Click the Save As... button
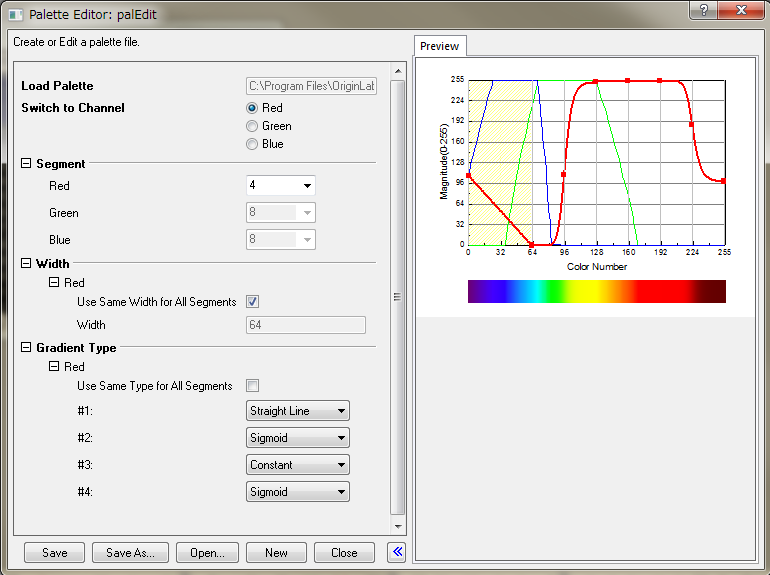Screen dimensions: 770x575 pyautogui.click(x=130, y=552)
